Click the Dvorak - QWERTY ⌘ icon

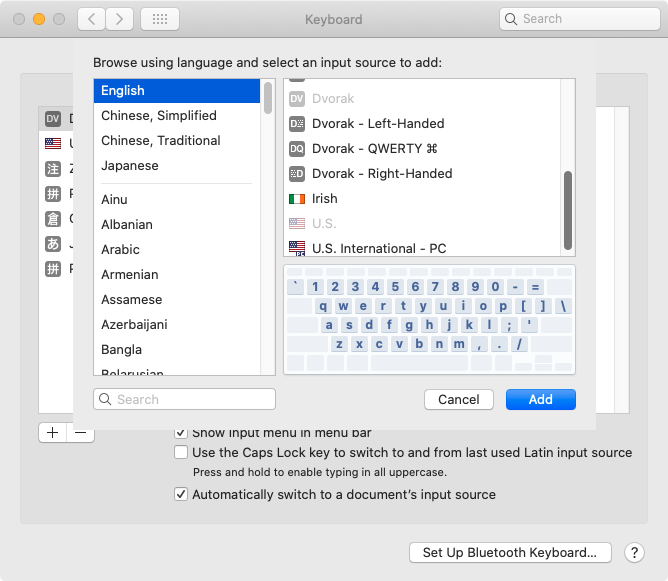coord(296,149)
